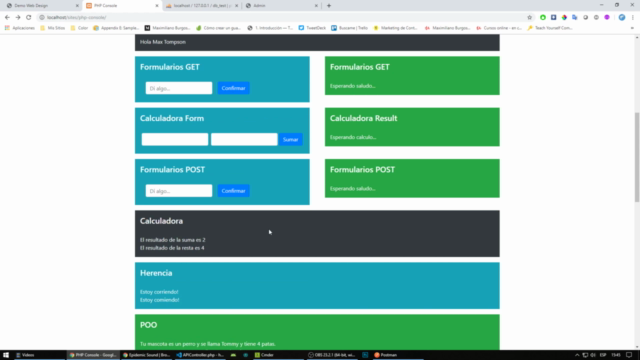This screenshot has height=360, width=640.
Task: Open the Cómo crear un gua... bookmark
Action: 218,28
